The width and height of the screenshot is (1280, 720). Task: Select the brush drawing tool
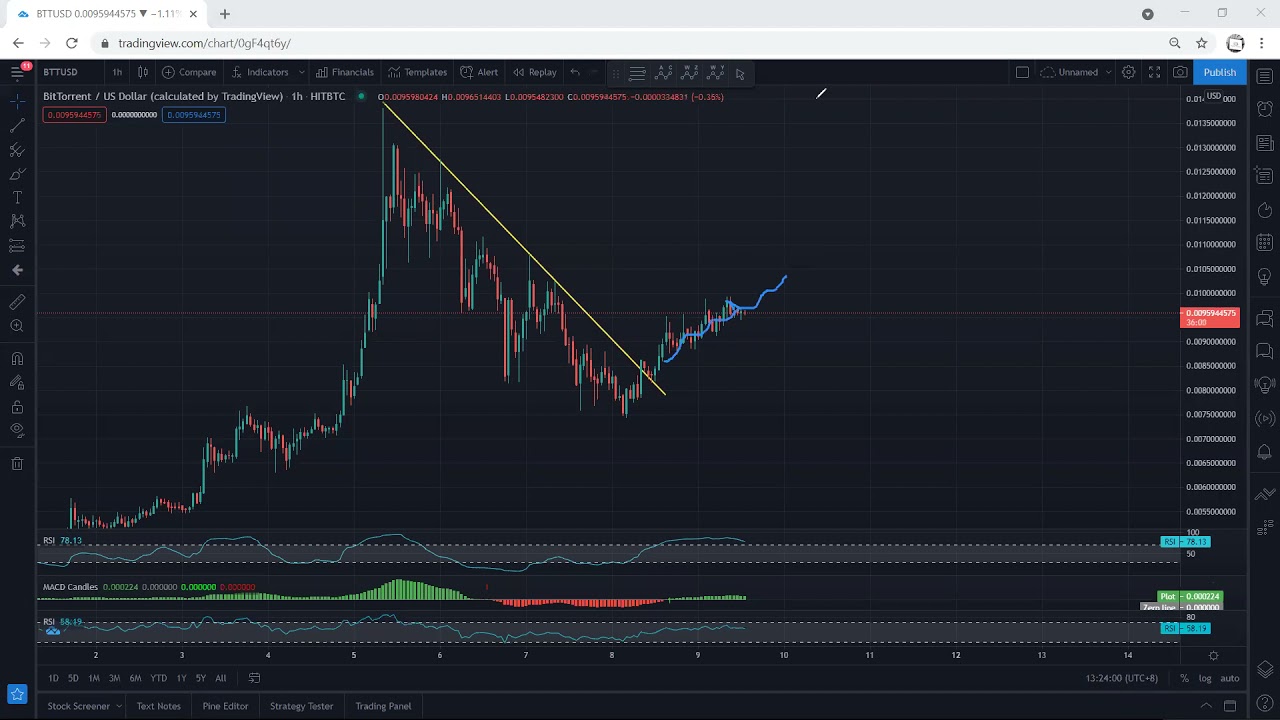pos(17,174)
